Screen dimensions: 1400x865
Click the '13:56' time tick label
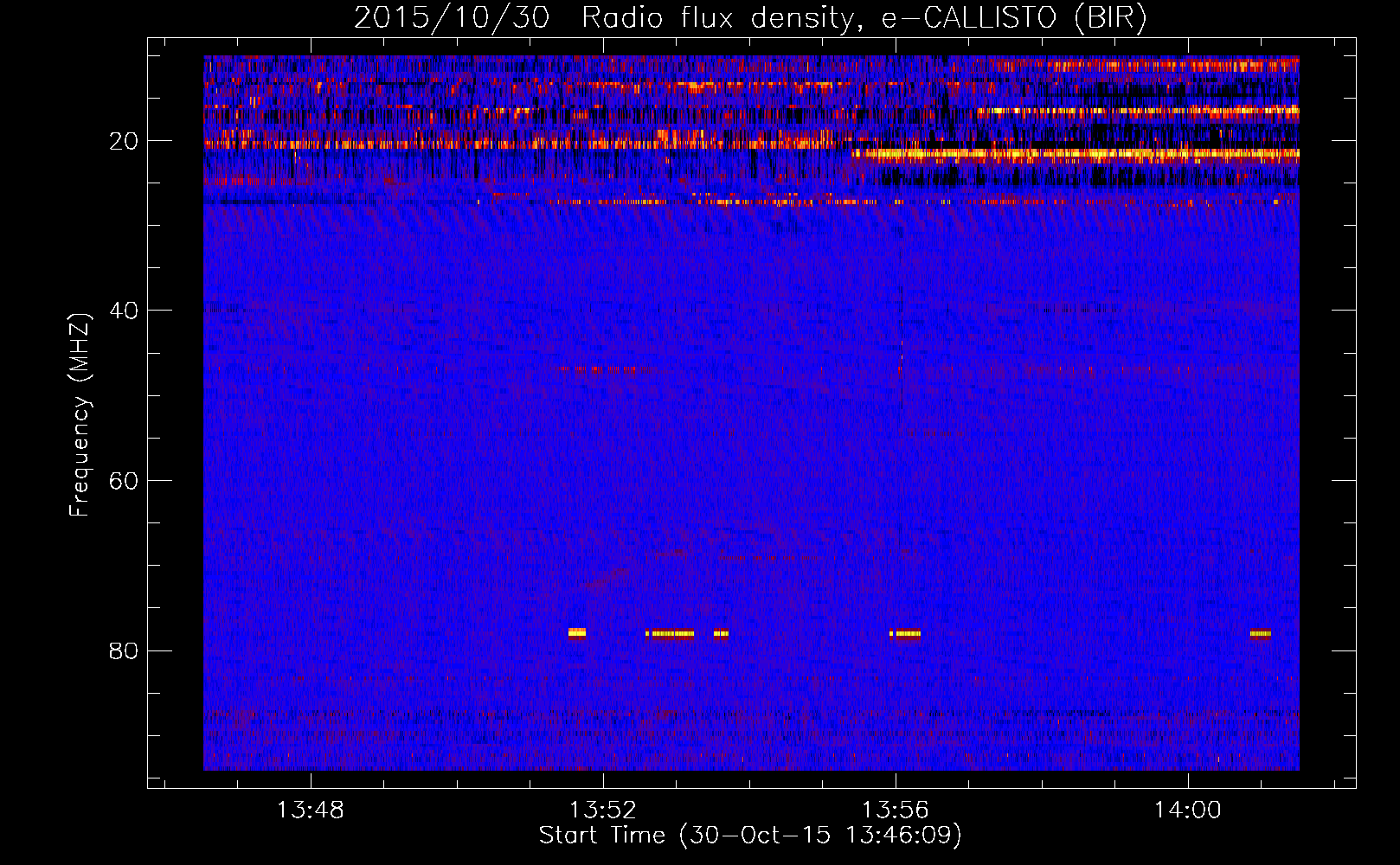(895, 811)
